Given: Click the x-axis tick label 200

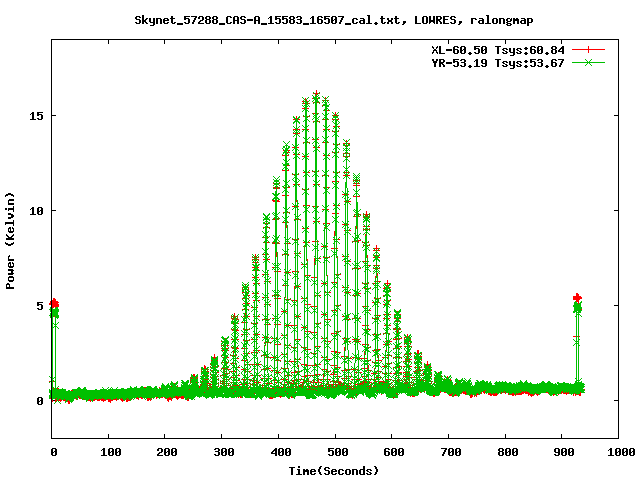Looking at the screenshot, I should coord(167,452).
